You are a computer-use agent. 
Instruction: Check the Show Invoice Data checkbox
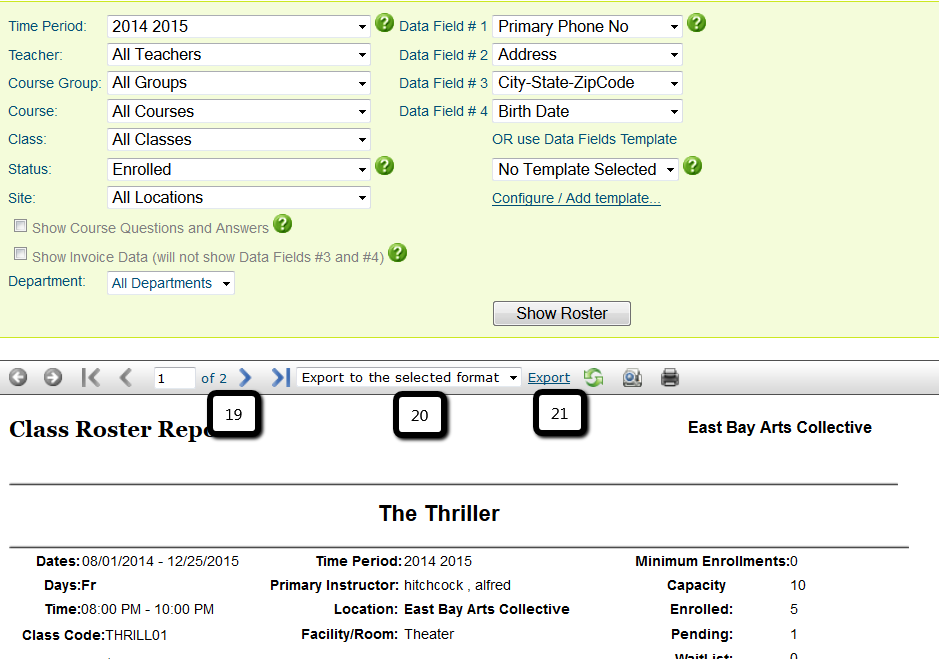pyautogui.click(x=21, y=255)
